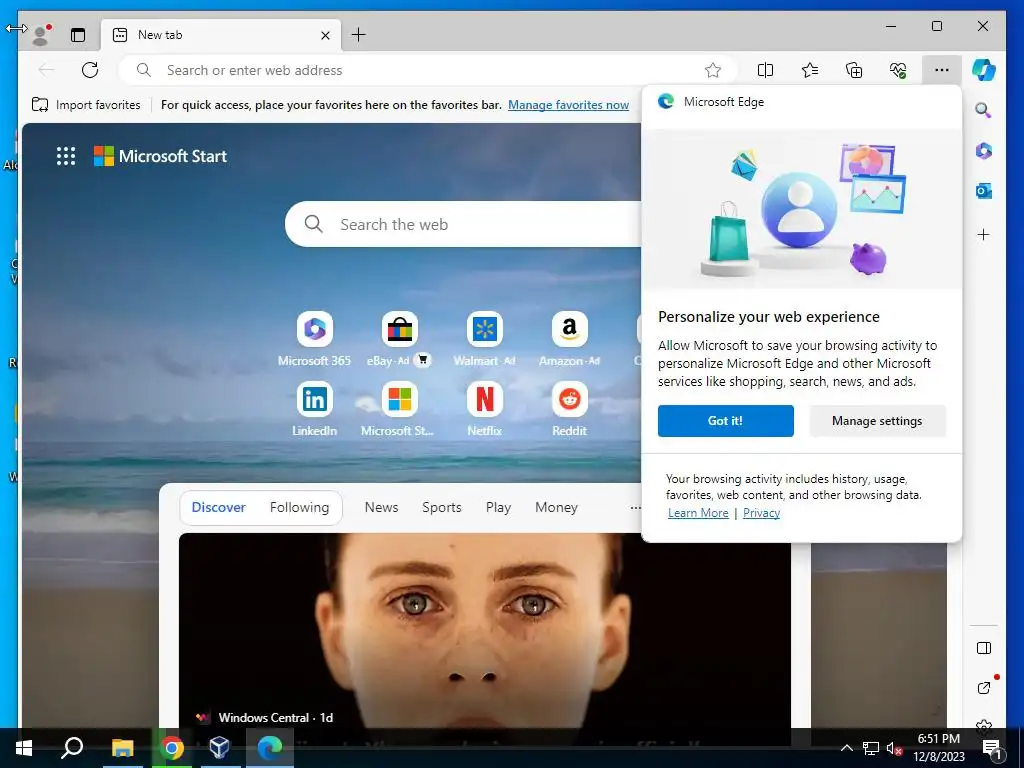The image size is (1024, 768).
Task: Click the Got it! button
Action: pyautogui.click(x=726, y=421)
